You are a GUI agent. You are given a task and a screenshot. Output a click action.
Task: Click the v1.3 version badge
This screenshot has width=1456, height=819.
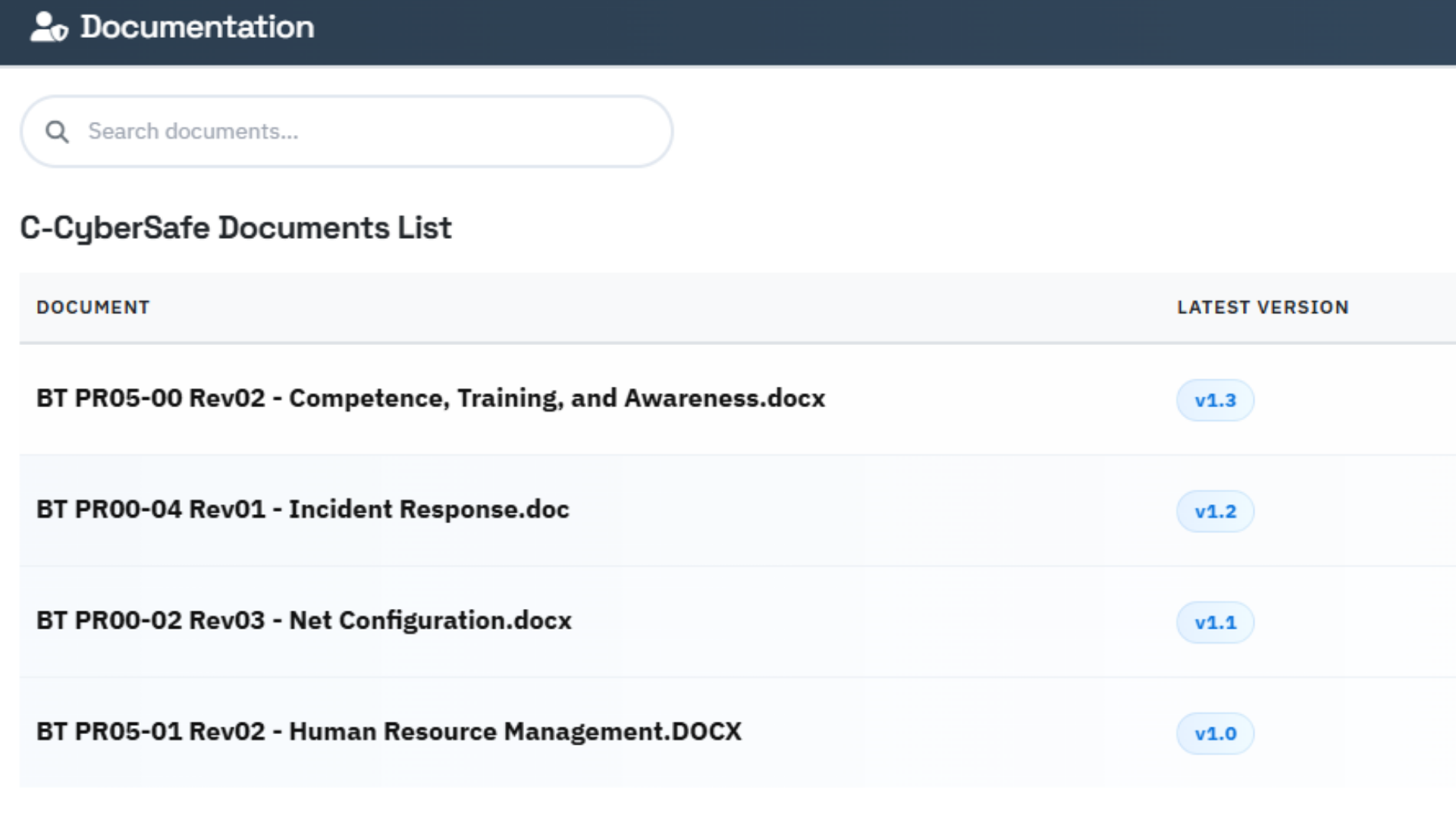coord(1215,400)
